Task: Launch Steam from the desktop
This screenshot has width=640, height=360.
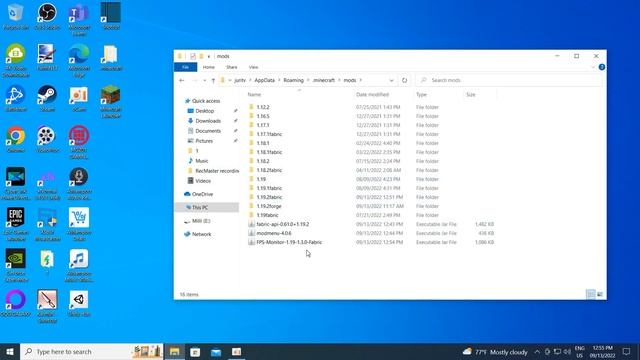Action: (47, 98)
